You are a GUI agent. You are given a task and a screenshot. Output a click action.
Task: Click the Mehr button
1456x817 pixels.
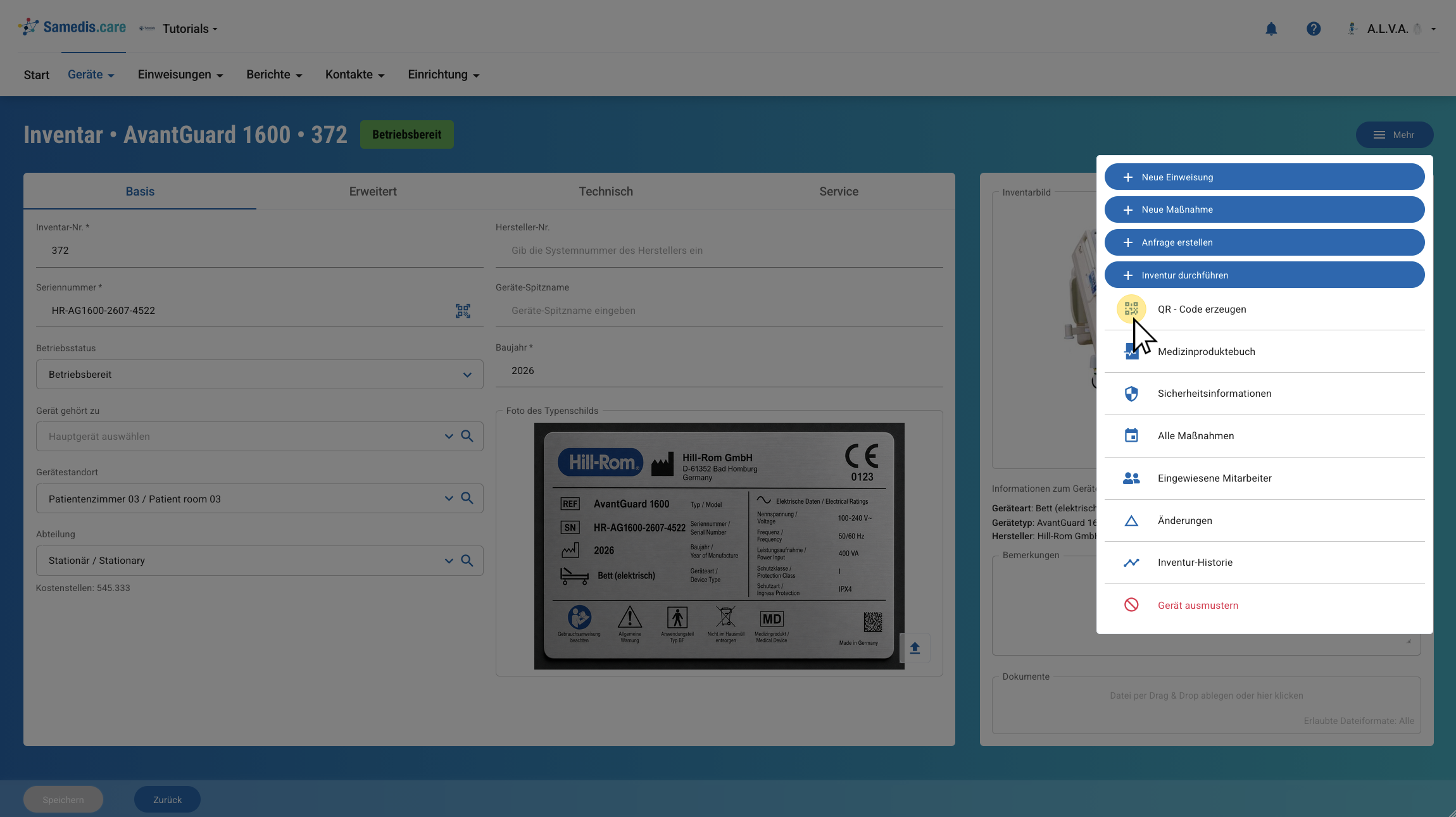click(1395, 135)
